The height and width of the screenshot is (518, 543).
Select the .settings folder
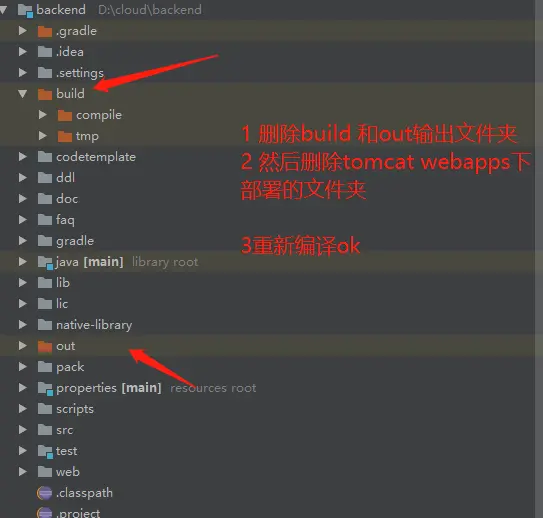80,73
